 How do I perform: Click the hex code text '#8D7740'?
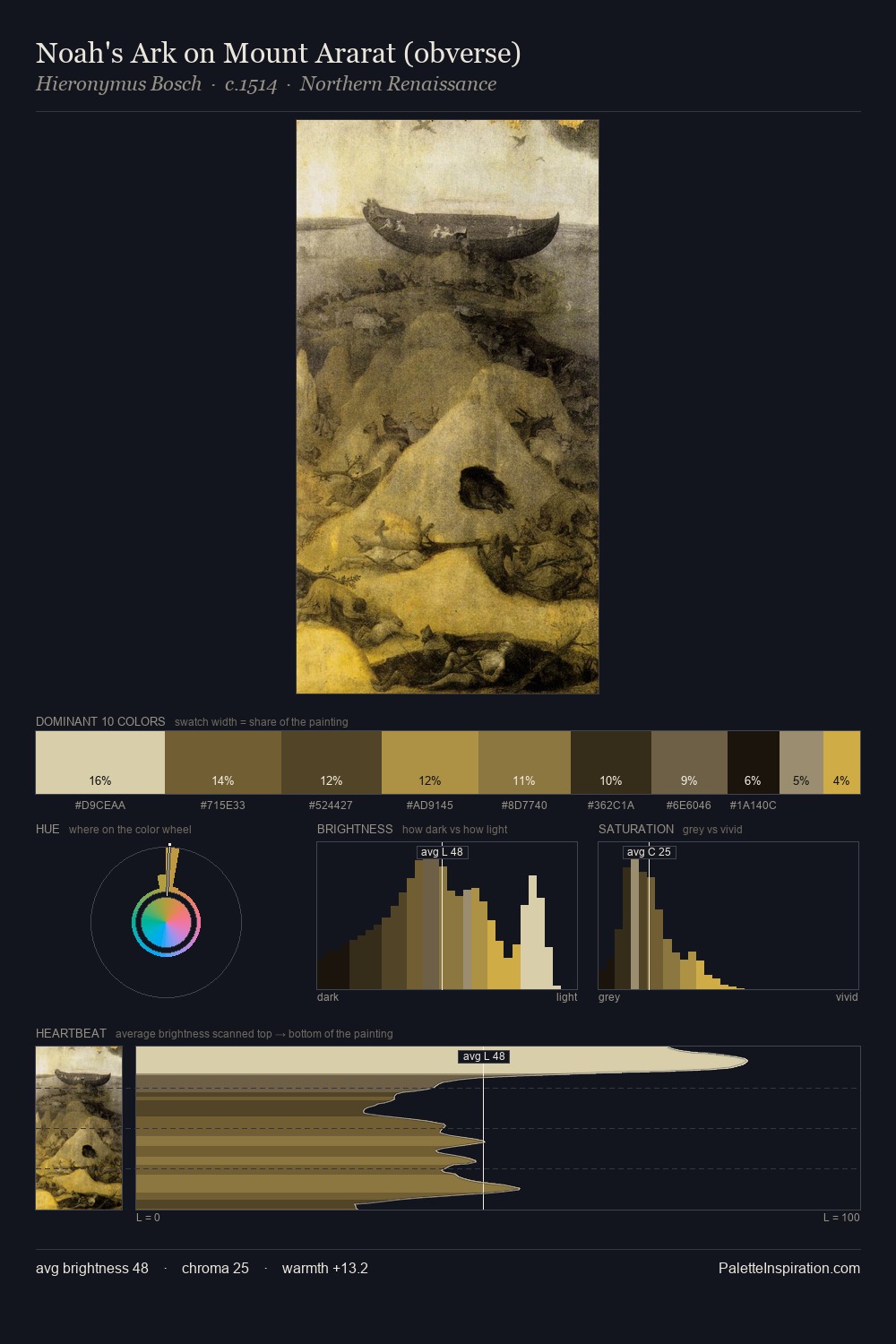[524, 806]
